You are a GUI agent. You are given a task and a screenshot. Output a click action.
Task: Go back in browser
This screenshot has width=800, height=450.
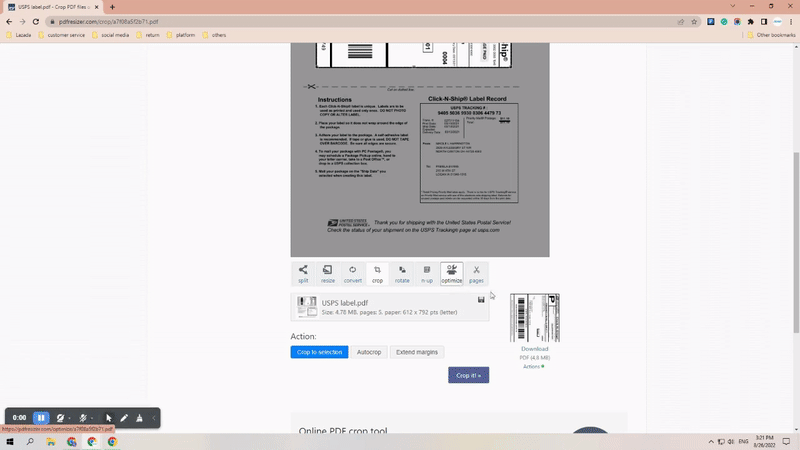(x=9, y=21)
